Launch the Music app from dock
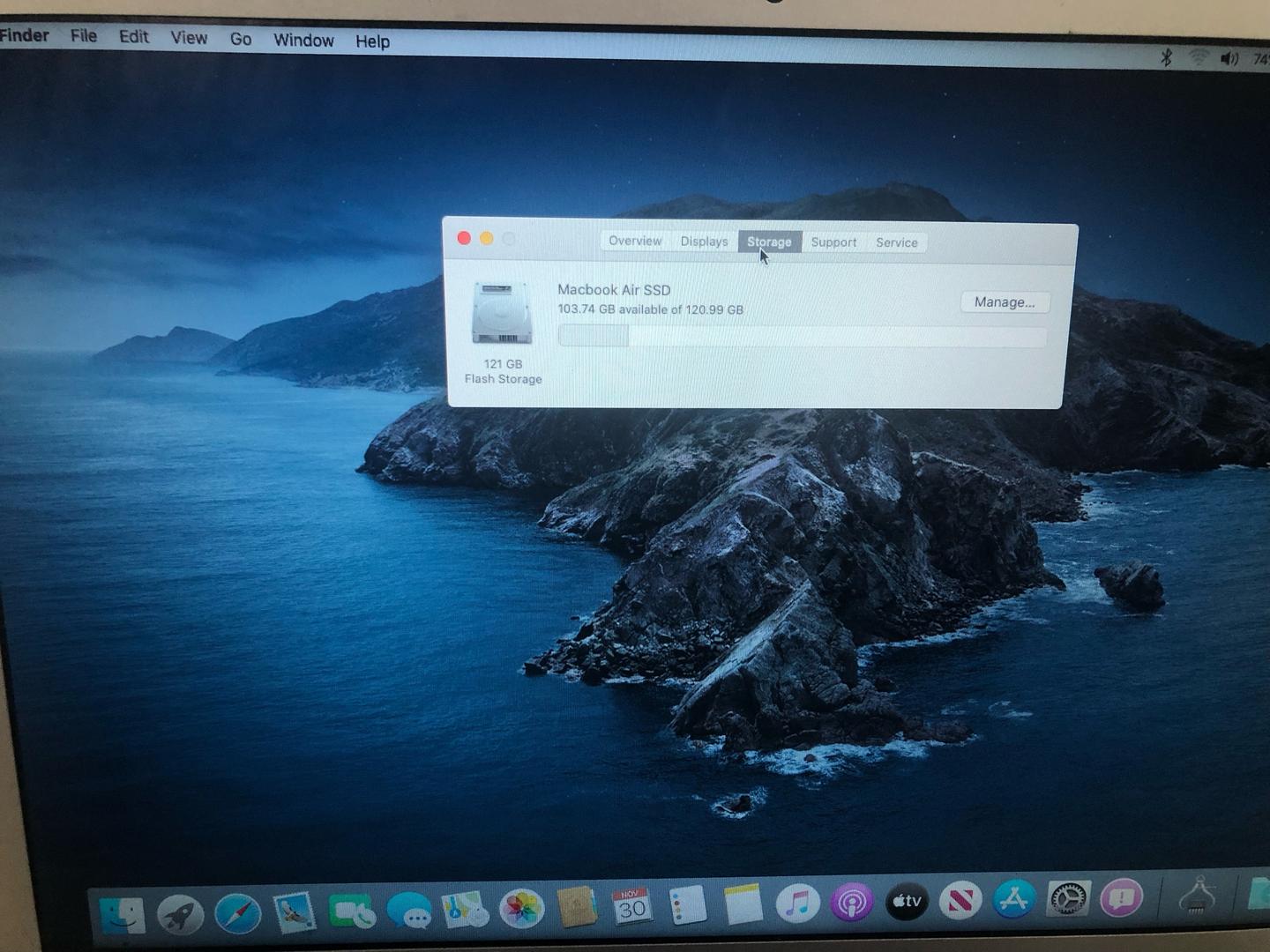Screen dimensions: 1270x952 797,904
